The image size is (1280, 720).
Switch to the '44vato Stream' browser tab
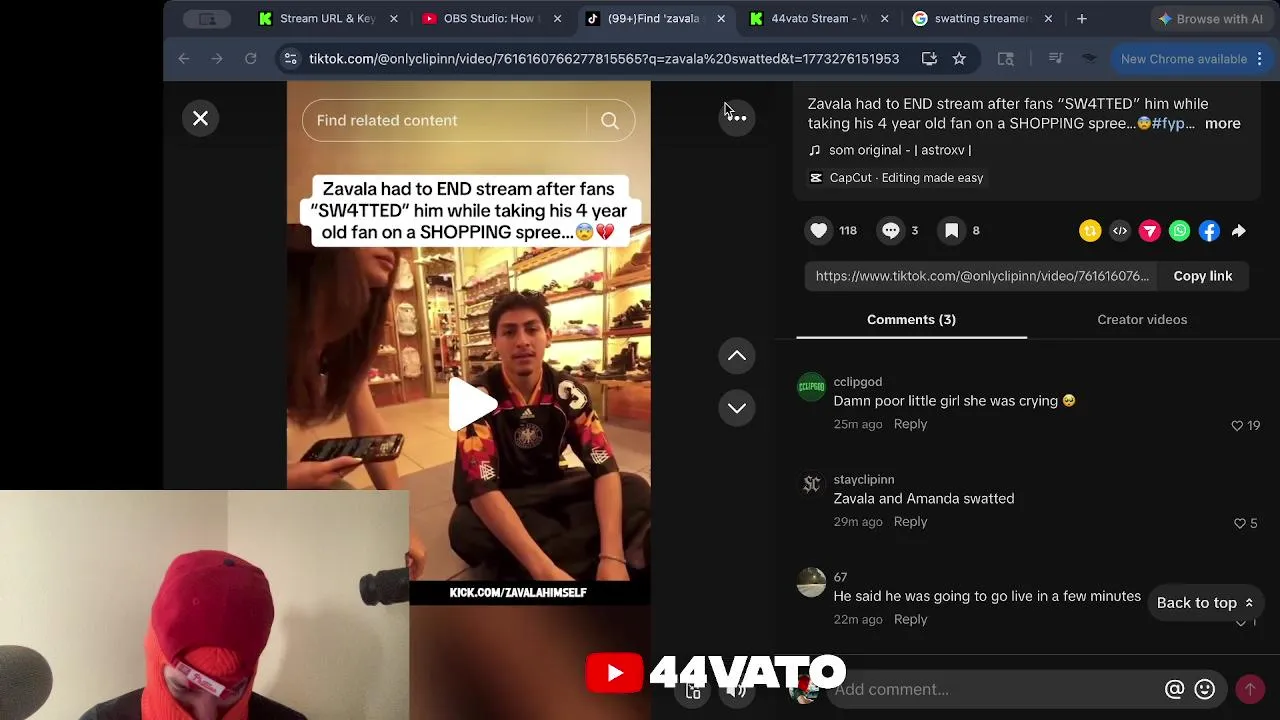click(818, 18)
